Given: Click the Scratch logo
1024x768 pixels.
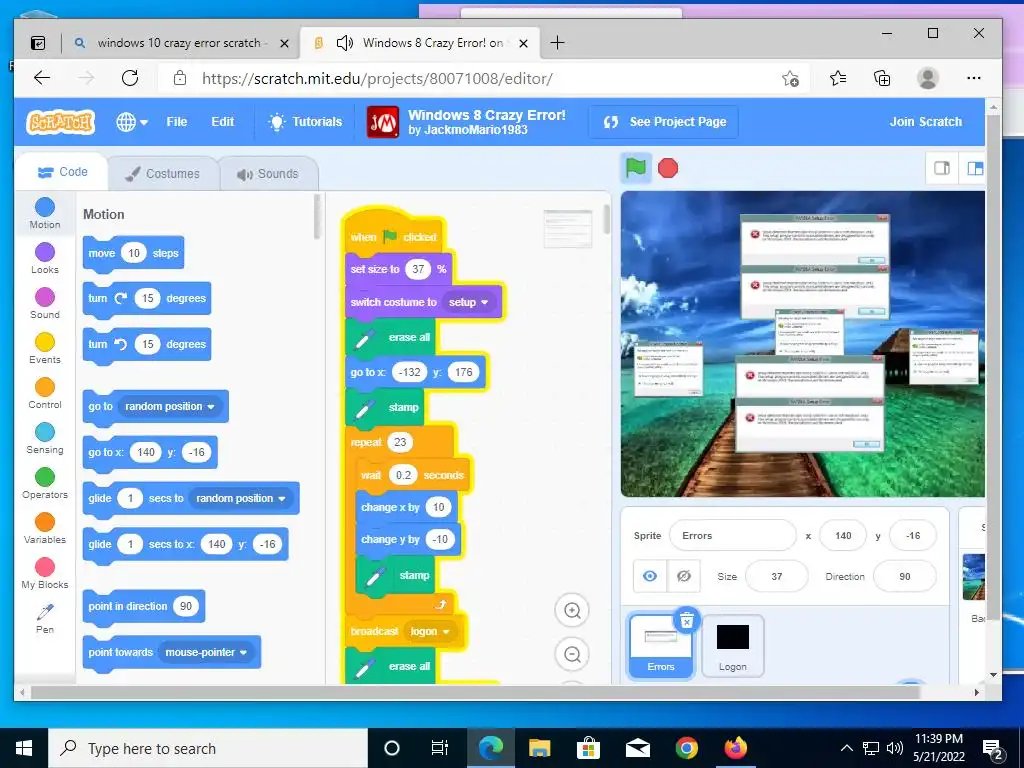Looking at the screenshot, I should click(x=60, y=122).
